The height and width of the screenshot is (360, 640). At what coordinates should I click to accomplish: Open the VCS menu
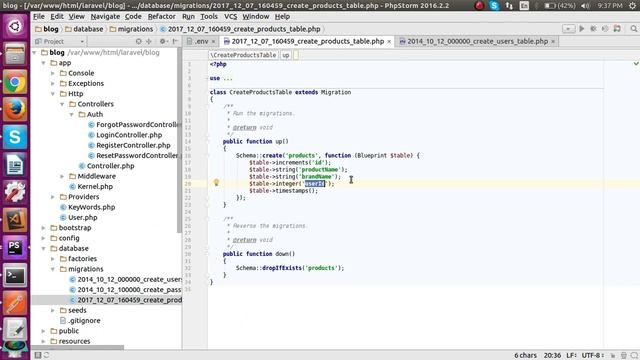coord(231,16)
